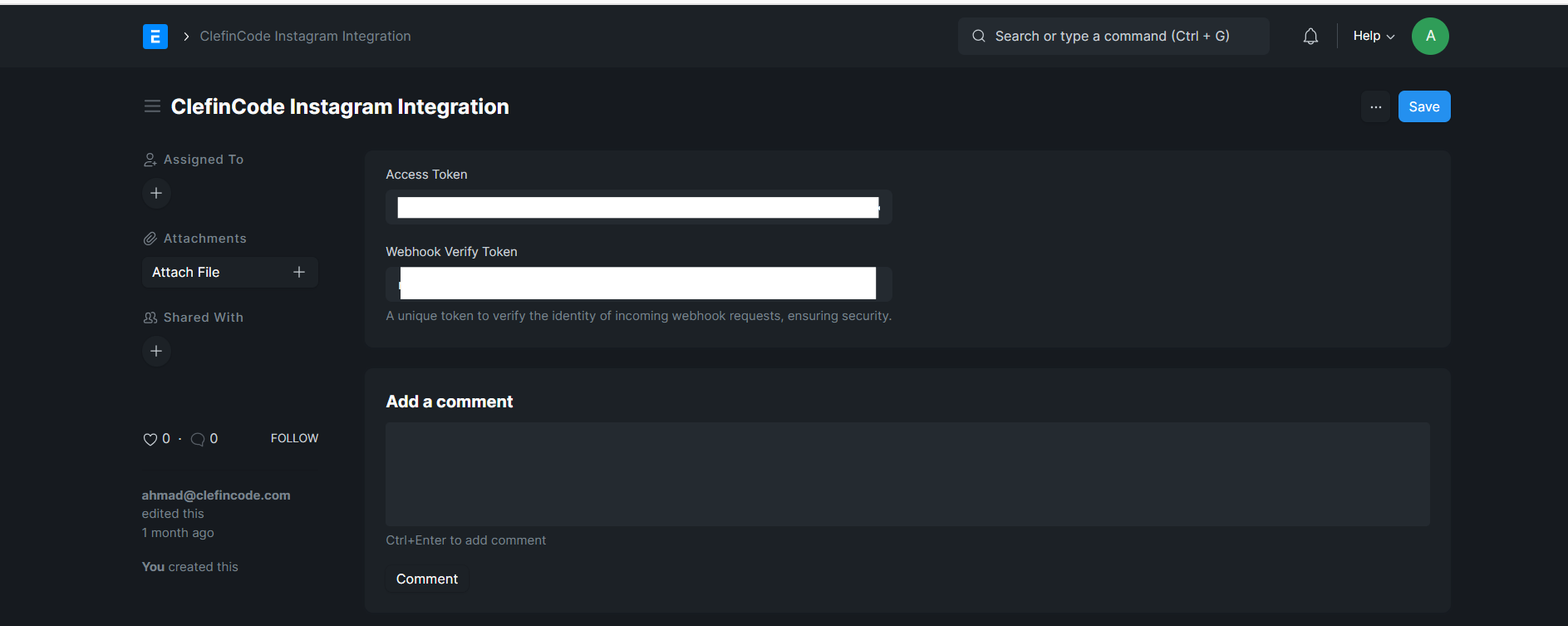Click the Access Token field
Image resolution: width=1568 pixels, height=626 pixels.
tap(638, 207)
